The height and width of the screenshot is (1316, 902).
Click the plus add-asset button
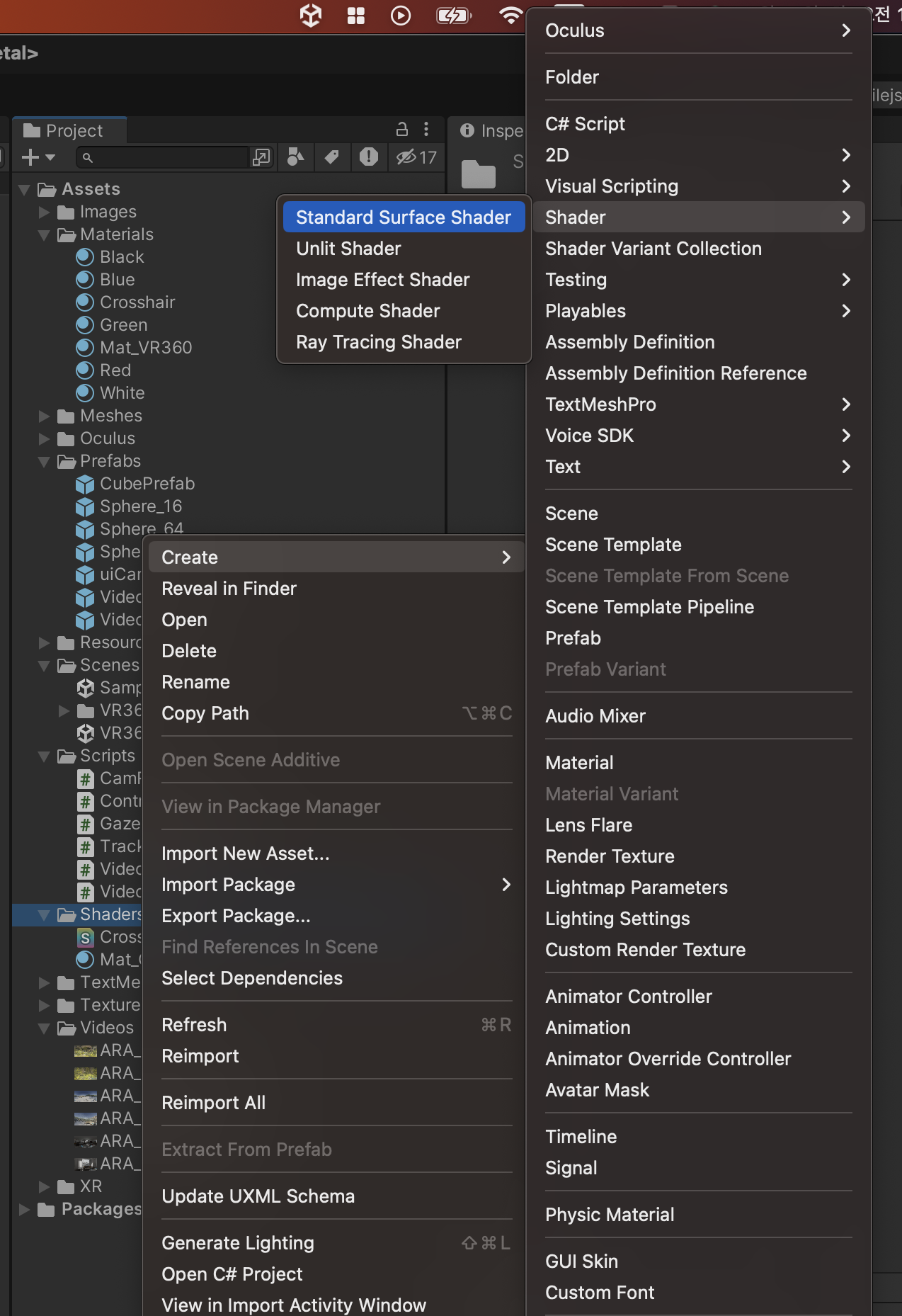pos(38,157)
